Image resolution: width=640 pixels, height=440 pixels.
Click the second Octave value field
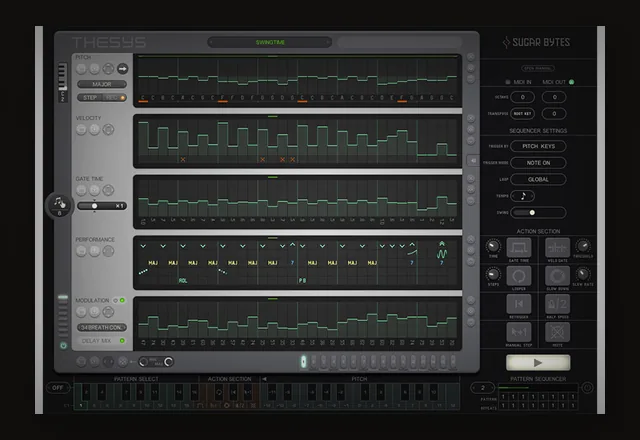point(554,97)
